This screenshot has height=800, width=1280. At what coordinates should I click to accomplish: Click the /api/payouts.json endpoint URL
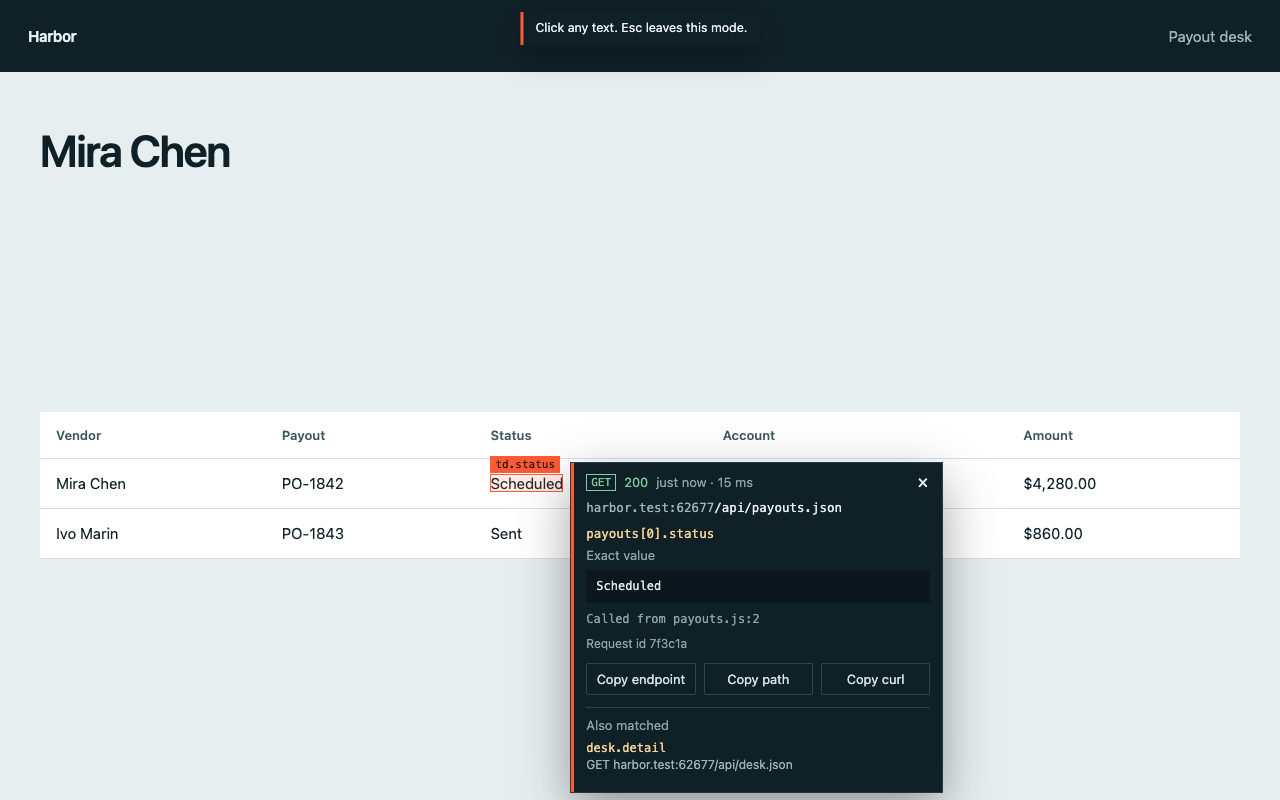coord(714,508)
